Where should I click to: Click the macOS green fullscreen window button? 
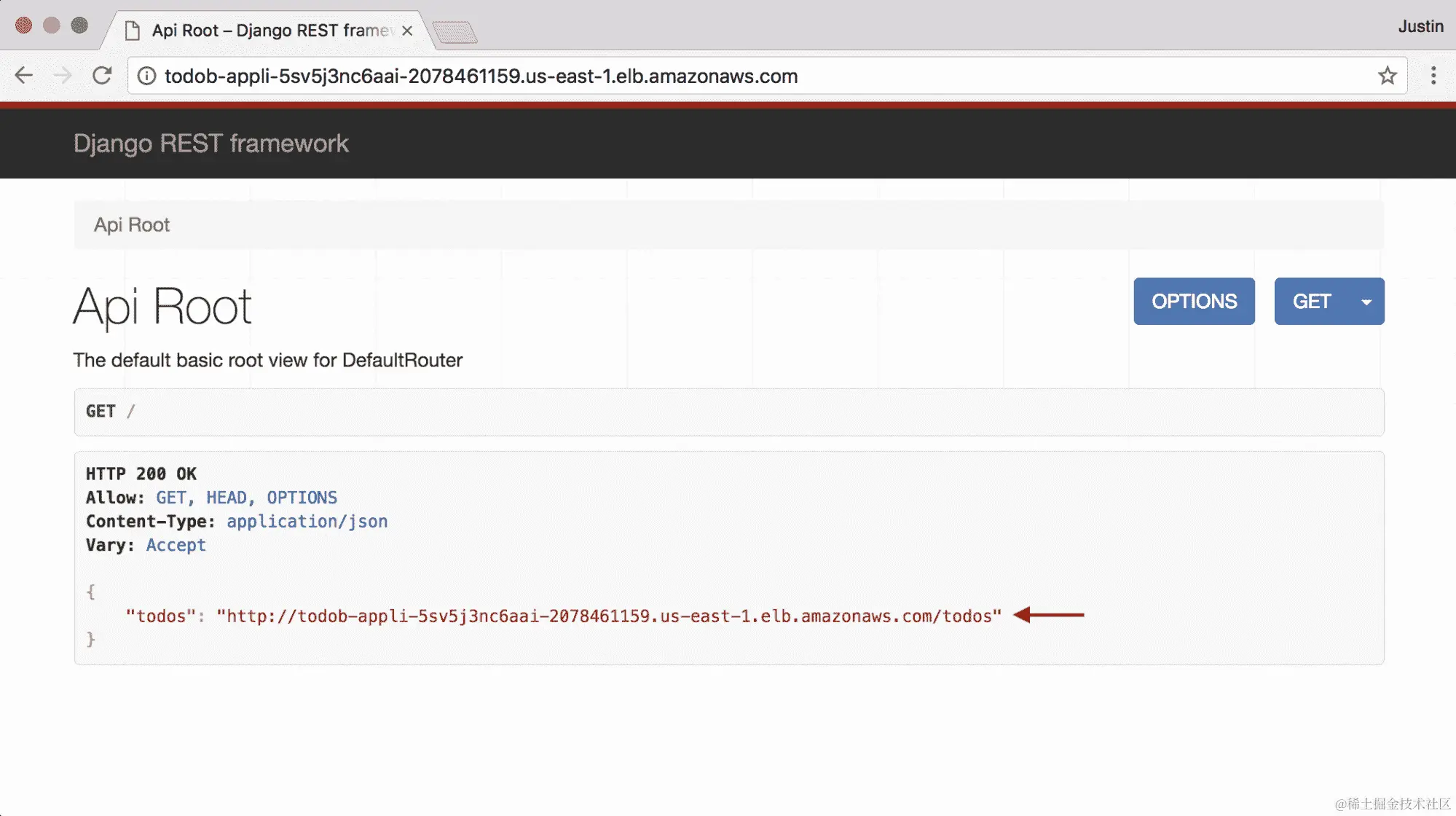coord(79,25)
